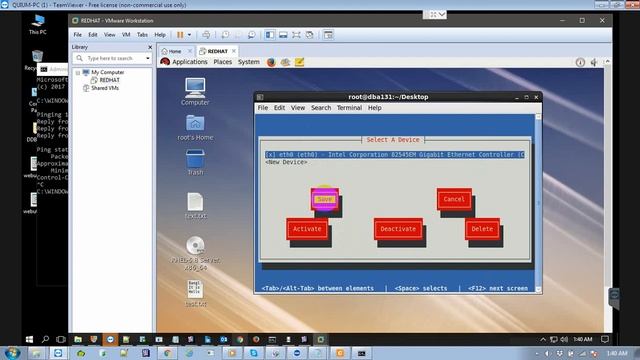The width and height of the screenshot is (640, 360).
Task: Select the RHEL Server DVD desktop icon
Action: pos(196,253)
